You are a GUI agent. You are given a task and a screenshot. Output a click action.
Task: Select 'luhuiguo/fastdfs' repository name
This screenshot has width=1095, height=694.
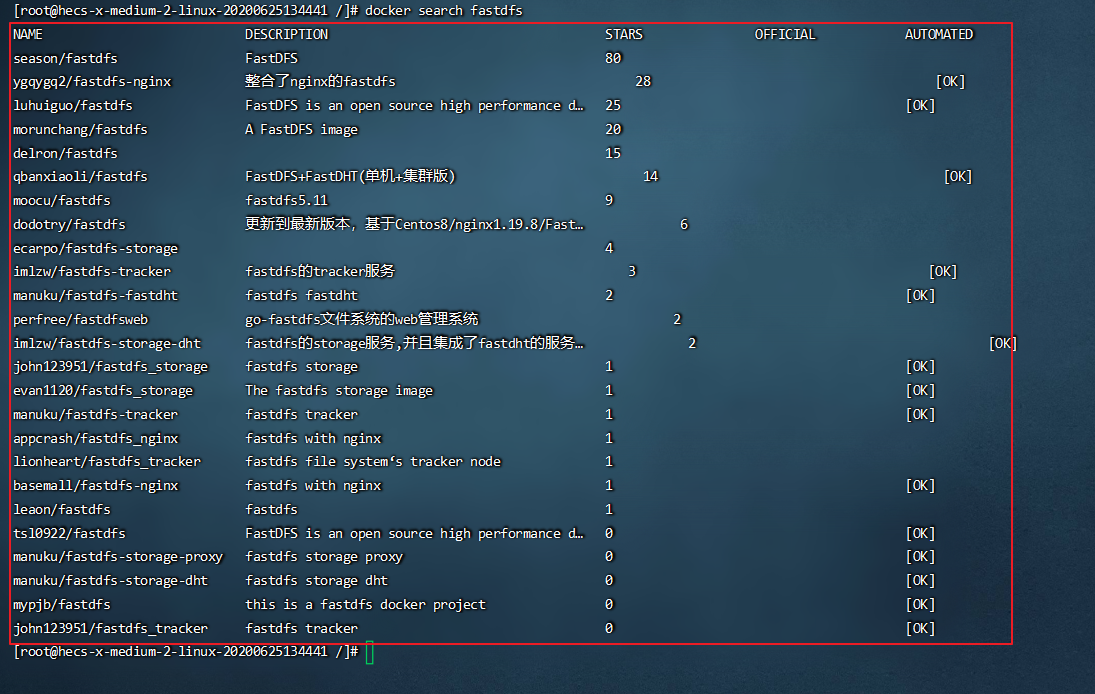[x=73, y=105]
